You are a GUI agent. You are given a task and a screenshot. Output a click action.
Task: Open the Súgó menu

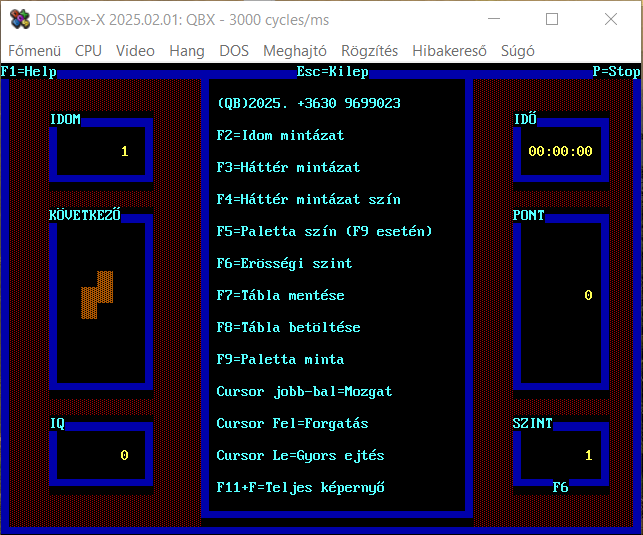(518, 51)
